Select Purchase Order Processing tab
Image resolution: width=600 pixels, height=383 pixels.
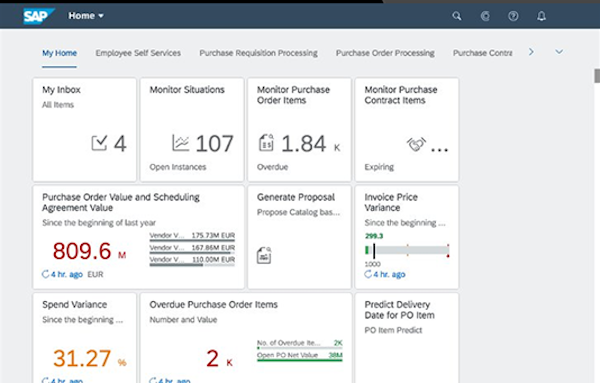click(x=385, y=53)
